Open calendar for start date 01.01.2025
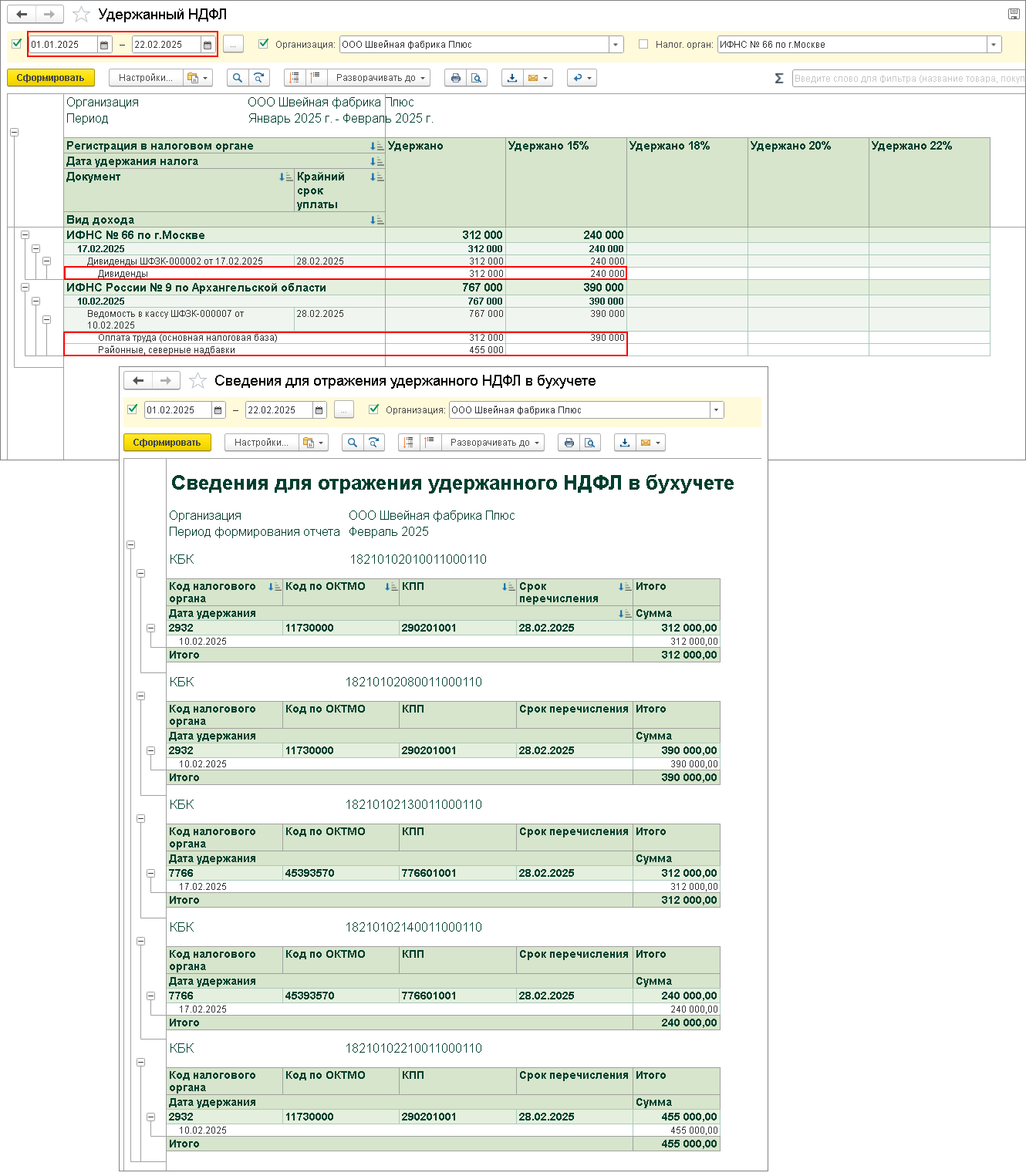The width and height of the screenshot is (1026, 1176). (104, 45)
